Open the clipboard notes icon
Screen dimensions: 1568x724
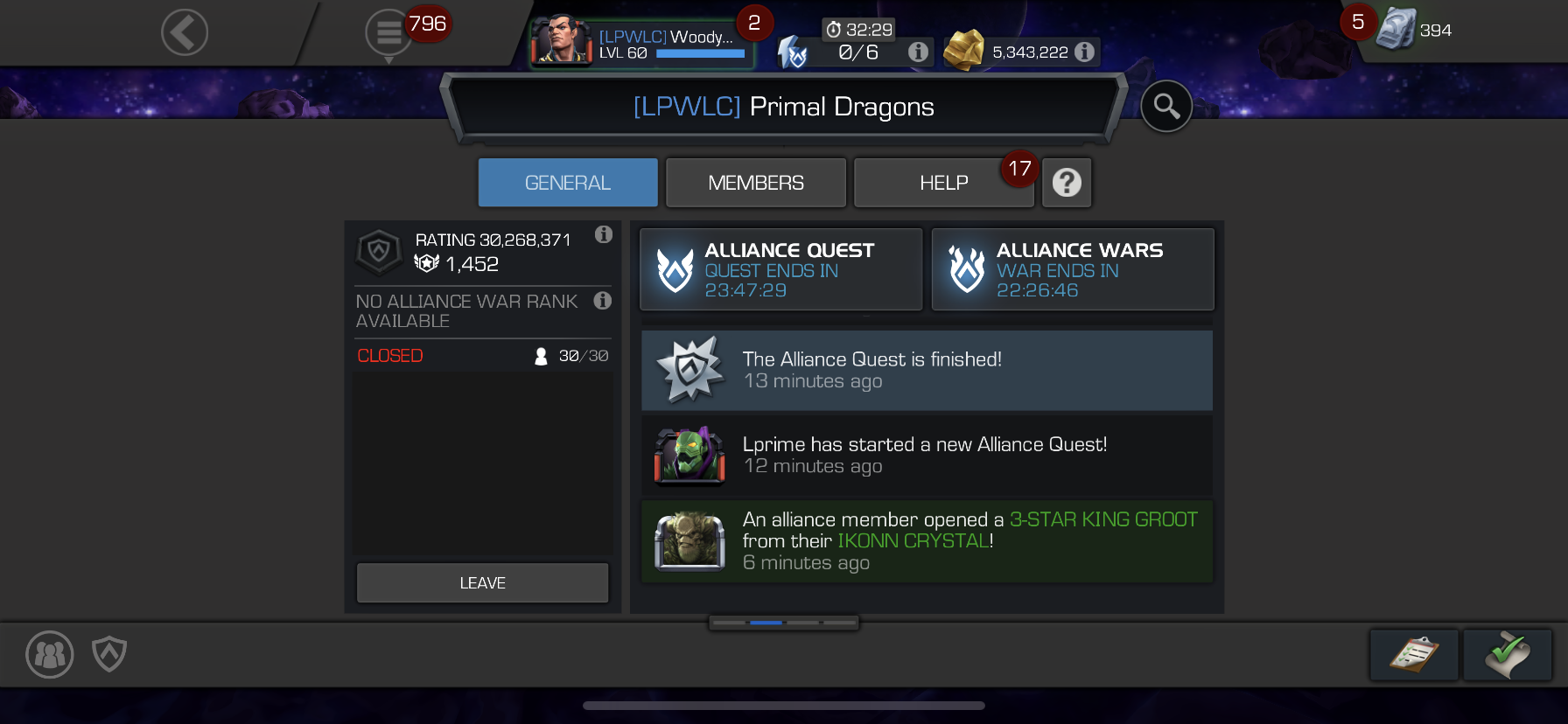point(1414,654)
